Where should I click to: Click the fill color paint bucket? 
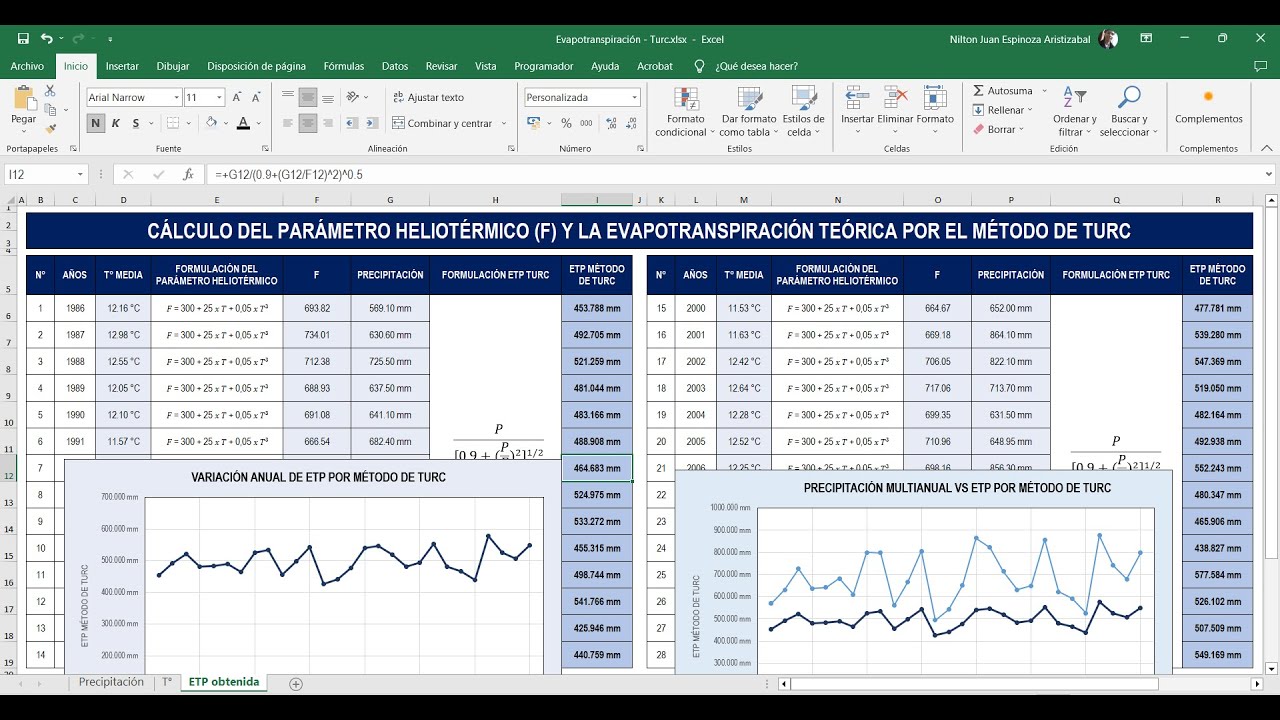click(211, 123)
